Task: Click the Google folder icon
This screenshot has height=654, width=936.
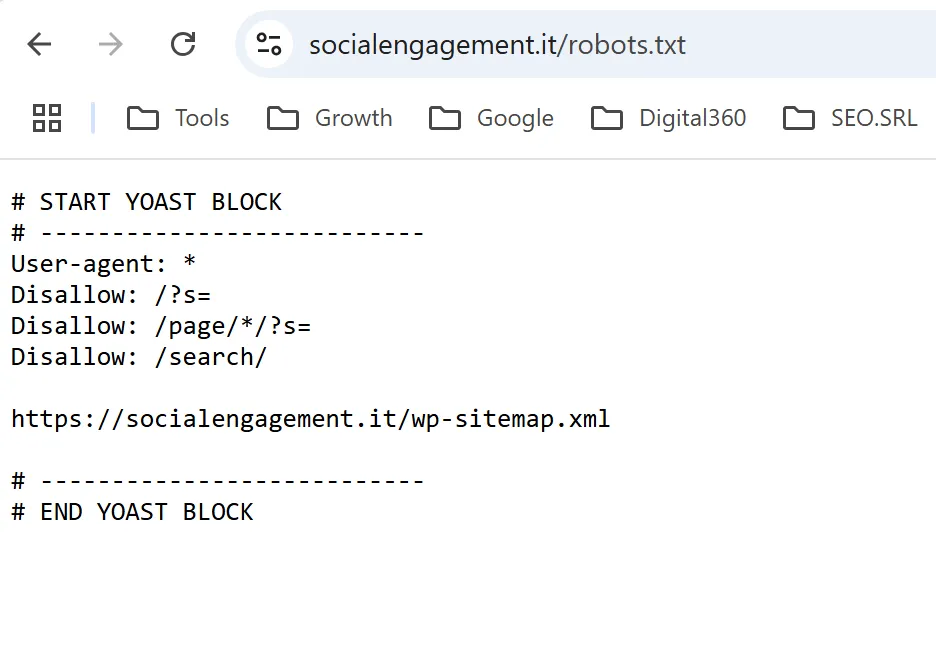Action: coord(444,118)
